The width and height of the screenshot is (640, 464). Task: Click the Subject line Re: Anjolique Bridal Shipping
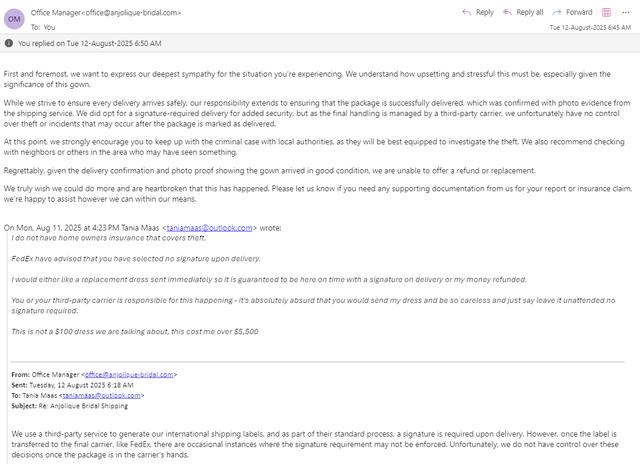click(70, 406)
